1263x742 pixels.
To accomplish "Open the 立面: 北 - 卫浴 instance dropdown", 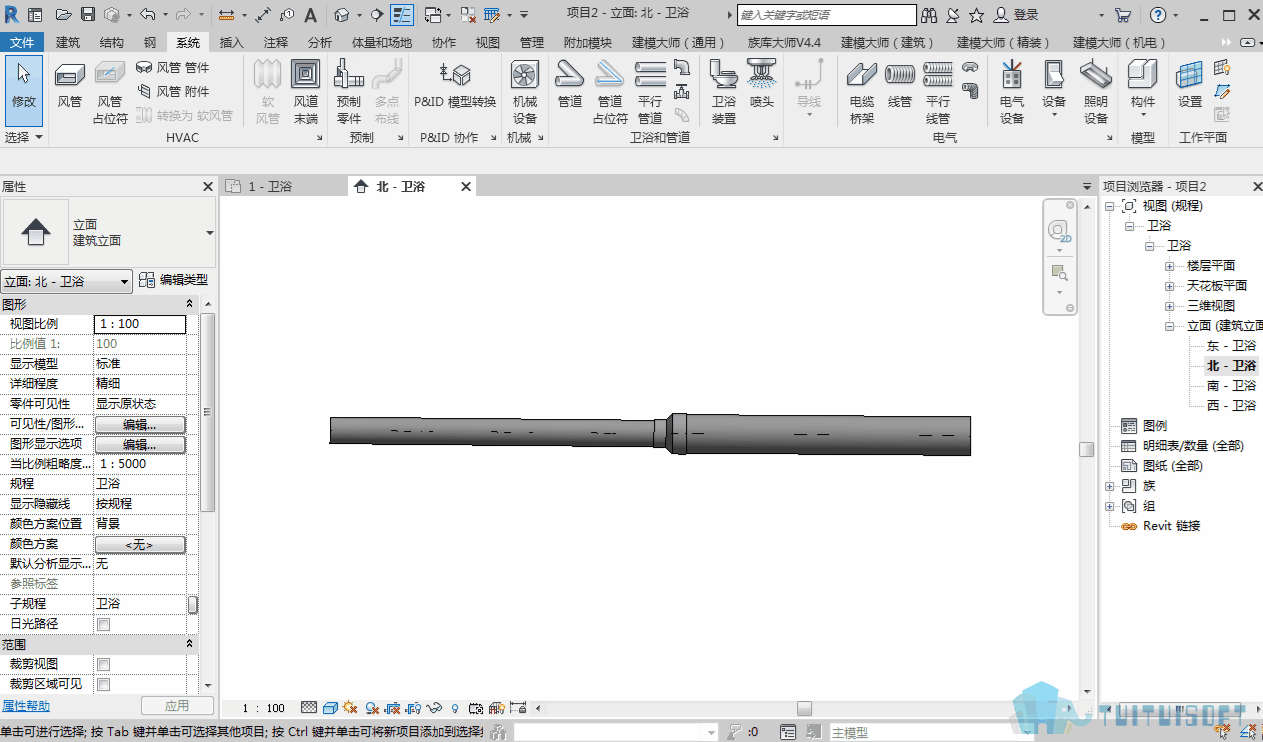I will click(x=67, y=282).
